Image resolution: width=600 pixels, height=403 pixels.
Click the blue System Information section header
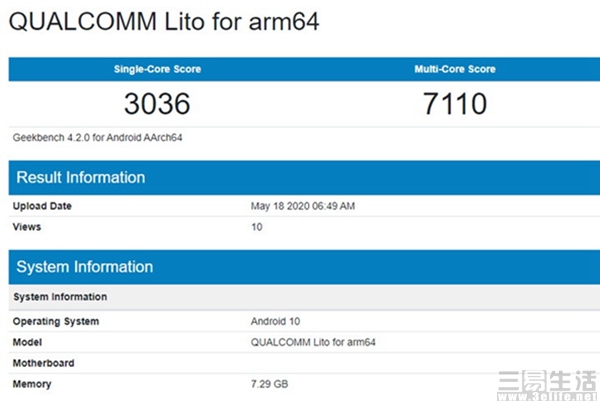[x=304, y=267]
